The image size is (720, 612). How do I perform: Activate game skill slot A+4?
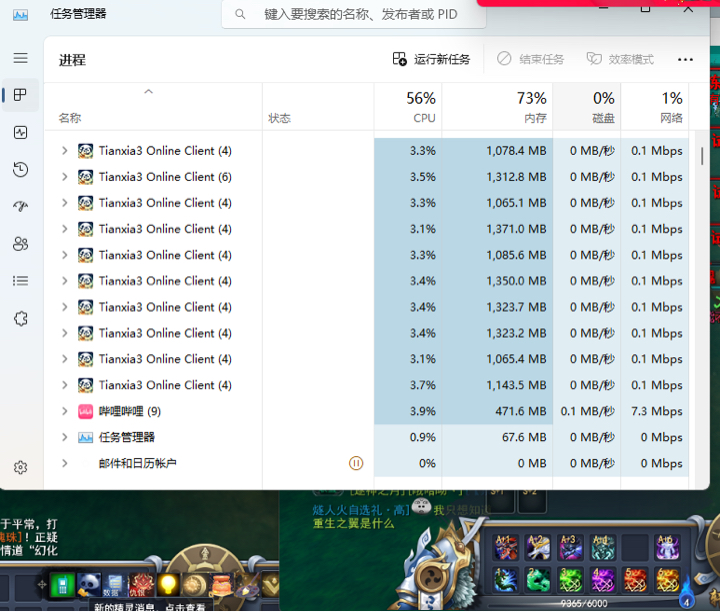pos(602,547)
